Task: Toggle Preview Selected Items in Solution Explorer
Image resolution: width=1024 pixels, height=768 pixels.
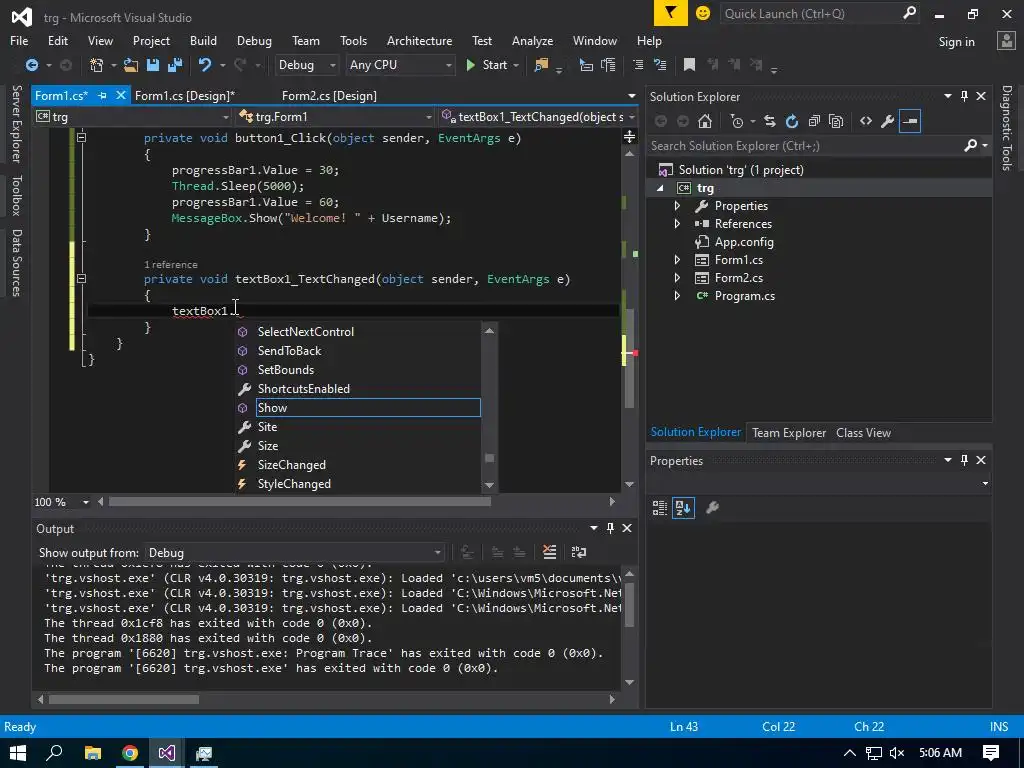Action: click(910, 121)
